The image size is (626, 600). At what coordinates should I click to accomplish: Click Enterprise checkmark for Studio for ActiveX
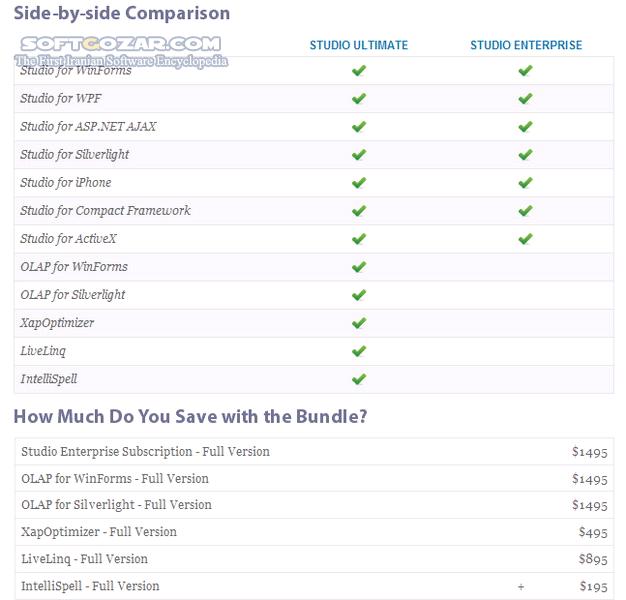[x=525, y=239]
